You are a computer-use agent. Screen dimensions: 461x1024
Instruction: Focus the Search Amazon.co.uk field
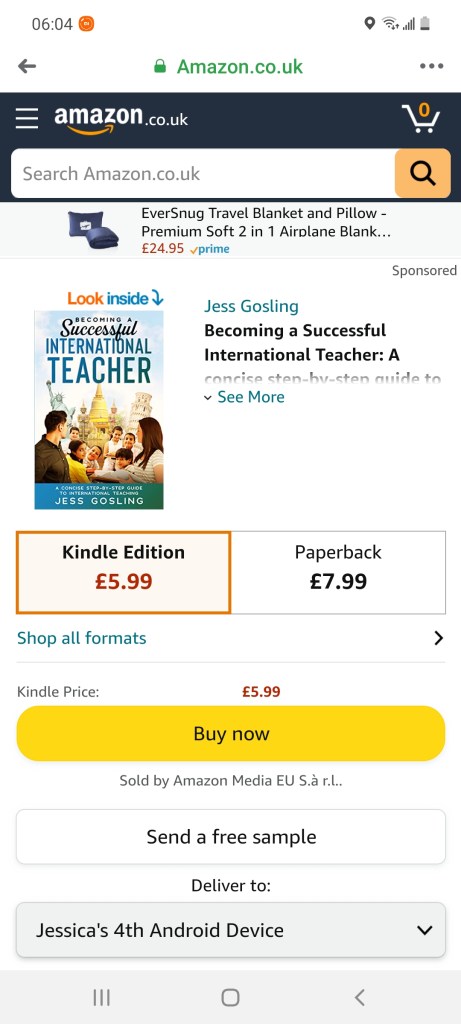[203, 173]
